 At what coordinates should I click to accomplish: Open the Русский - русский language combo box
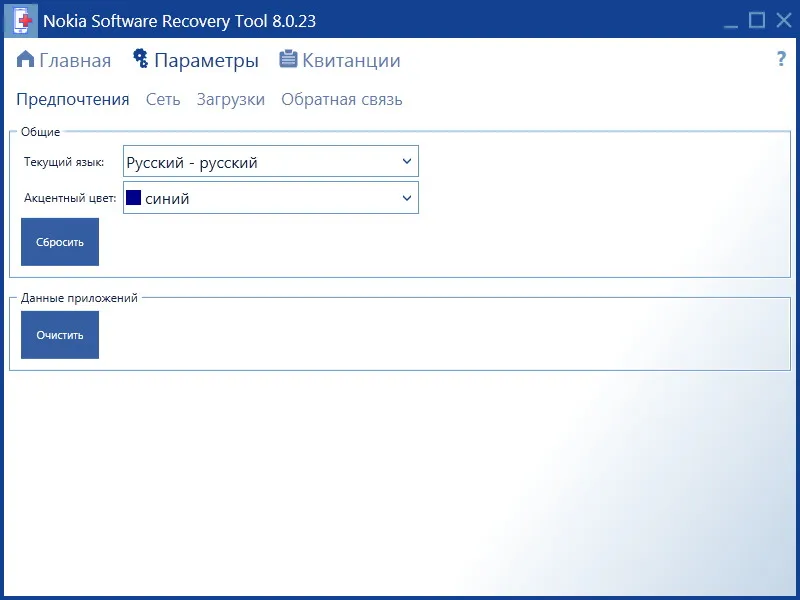point(271,161)
